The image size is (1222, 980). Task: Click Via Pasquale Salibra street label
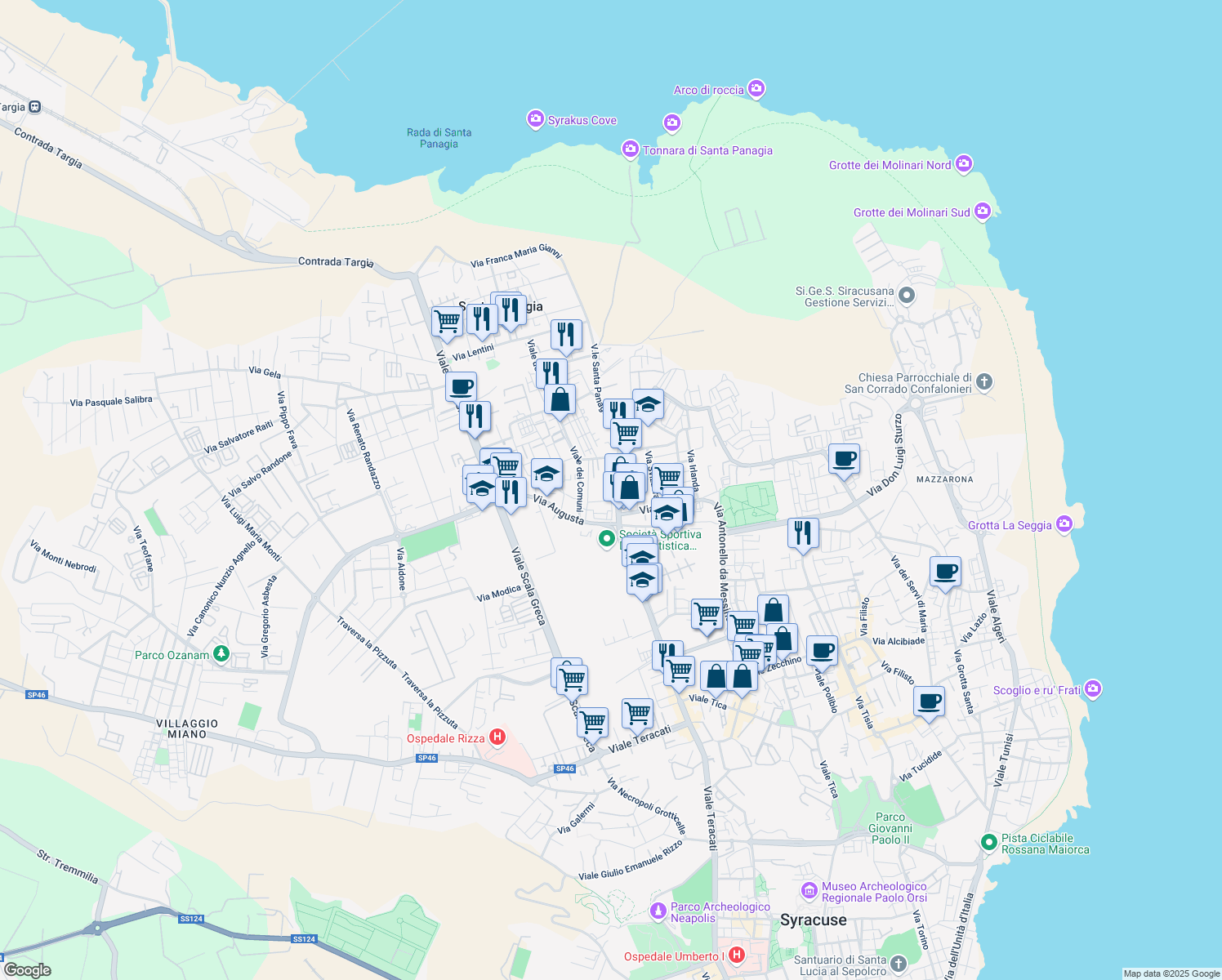111,401
